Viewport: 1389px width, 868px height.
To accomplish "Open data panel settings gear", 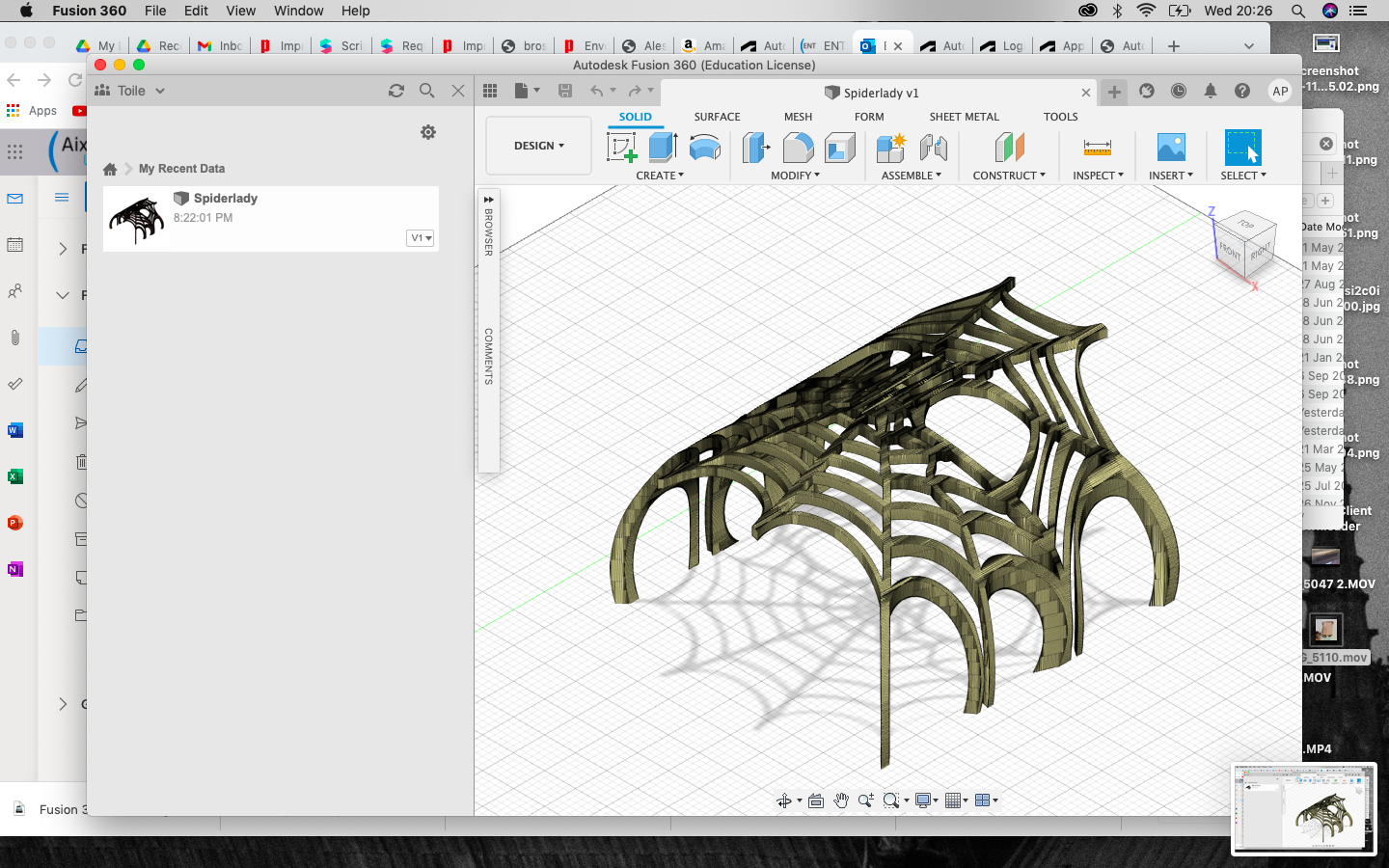I will click(428, 132).
